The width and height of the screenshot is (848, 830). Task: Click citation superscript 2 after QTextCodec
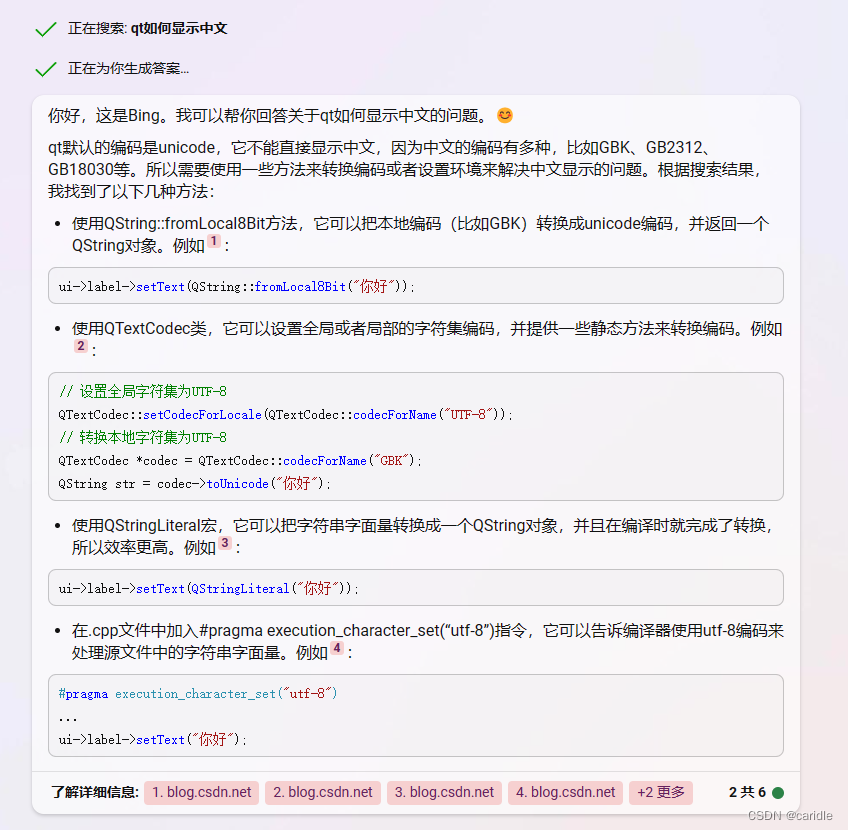click(81, 346)
